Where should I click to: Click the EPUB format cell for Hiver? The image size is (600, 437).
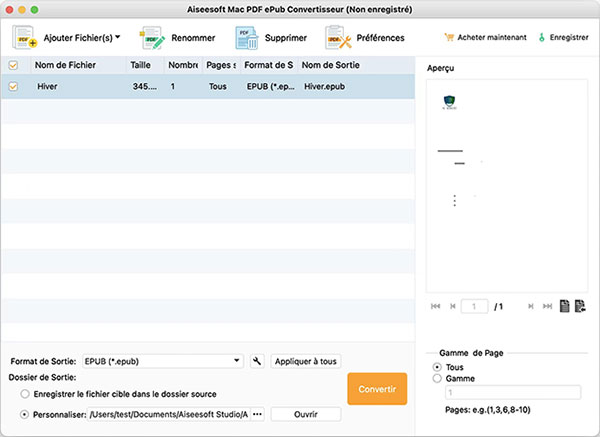(x=268, y=87)
